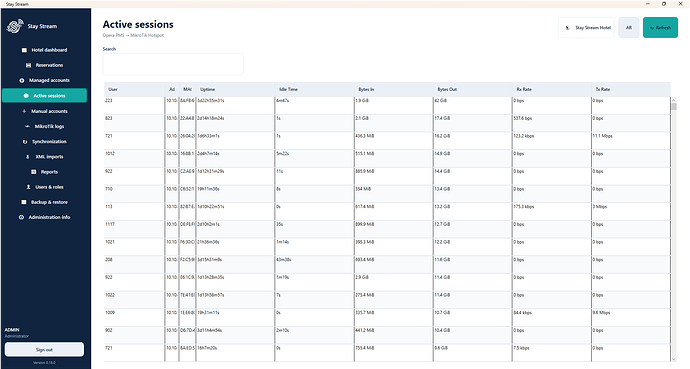Click Rx Rate value 537.6 bps
Viewport: 690px width, 369px height.
click(x=523, y=118)
